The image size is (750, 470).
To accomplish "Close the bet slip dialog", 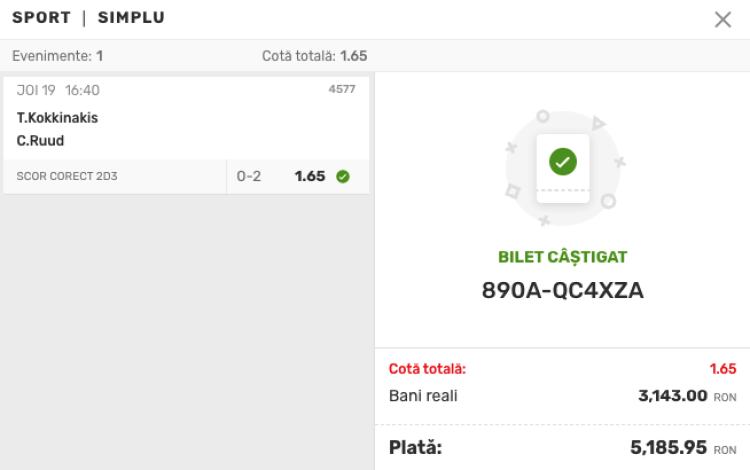I will [723, 19].
